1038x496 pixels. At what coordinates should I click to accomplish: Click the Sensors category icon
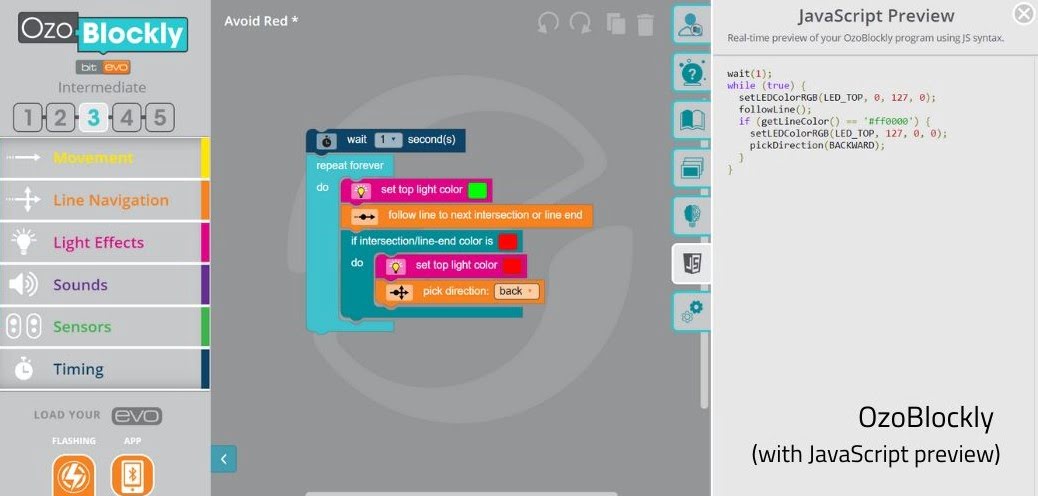click(23, 326)
